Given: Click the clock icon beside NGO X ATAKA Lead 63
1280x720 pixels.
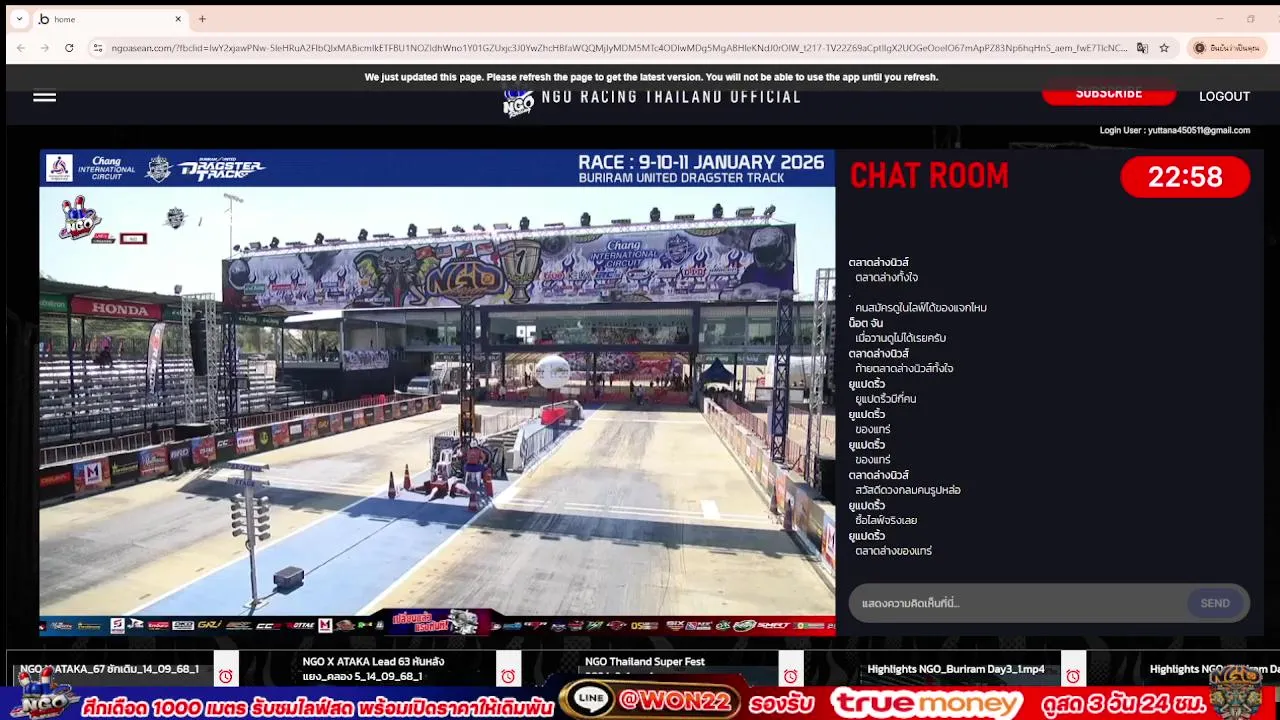Looking at the screenshot, I should pos(508,676).
